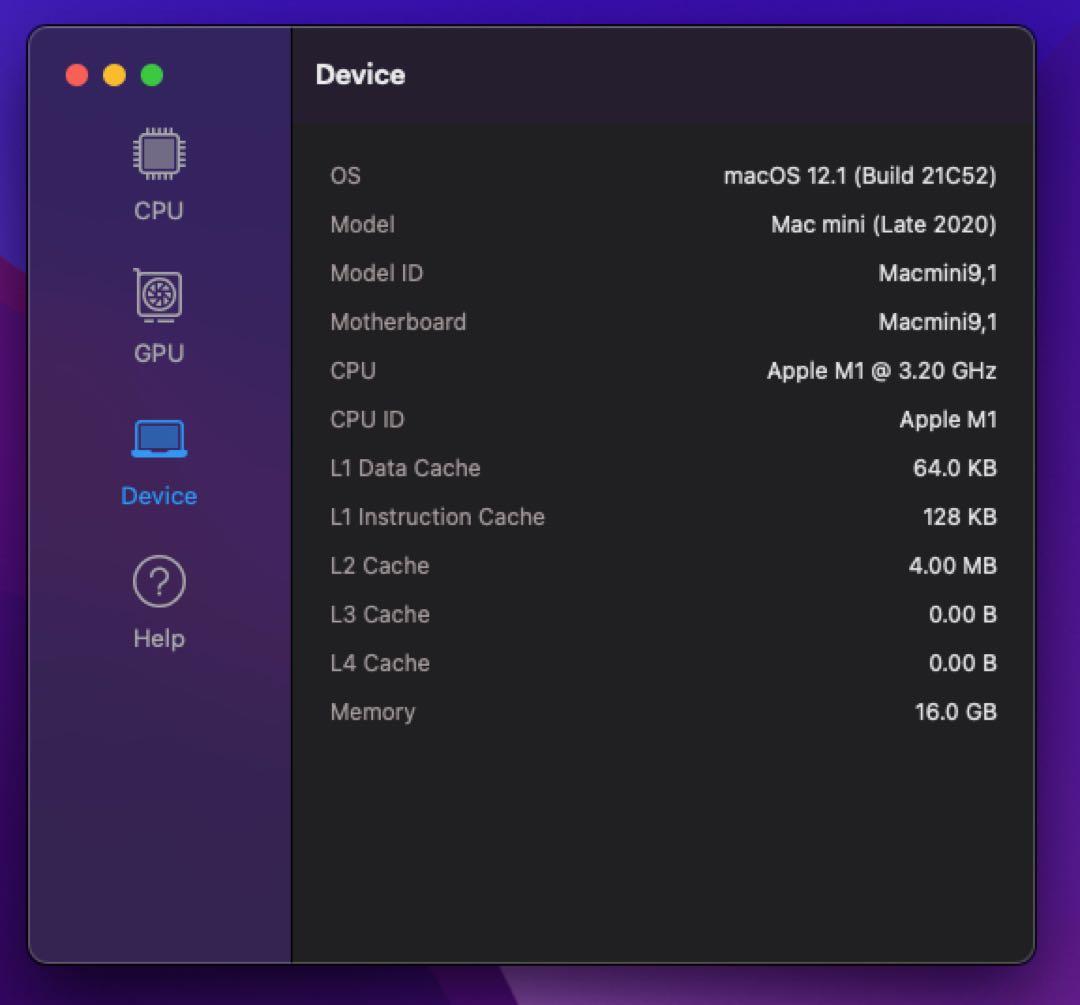Select the Mac mini (Late 2020) model text

pyautogui.click(x=881, y=224)
